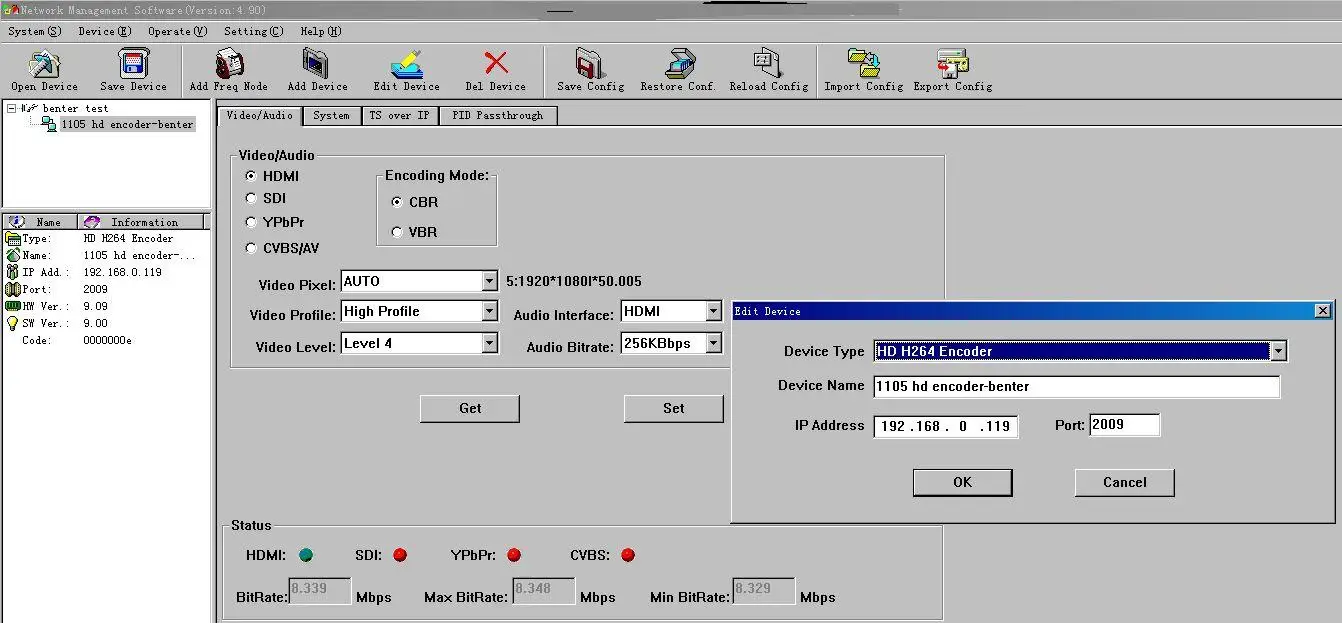The width and height of the screenshot is (1342, 623).
Task: Open a device with the Open Device icon
Action: 43,68
